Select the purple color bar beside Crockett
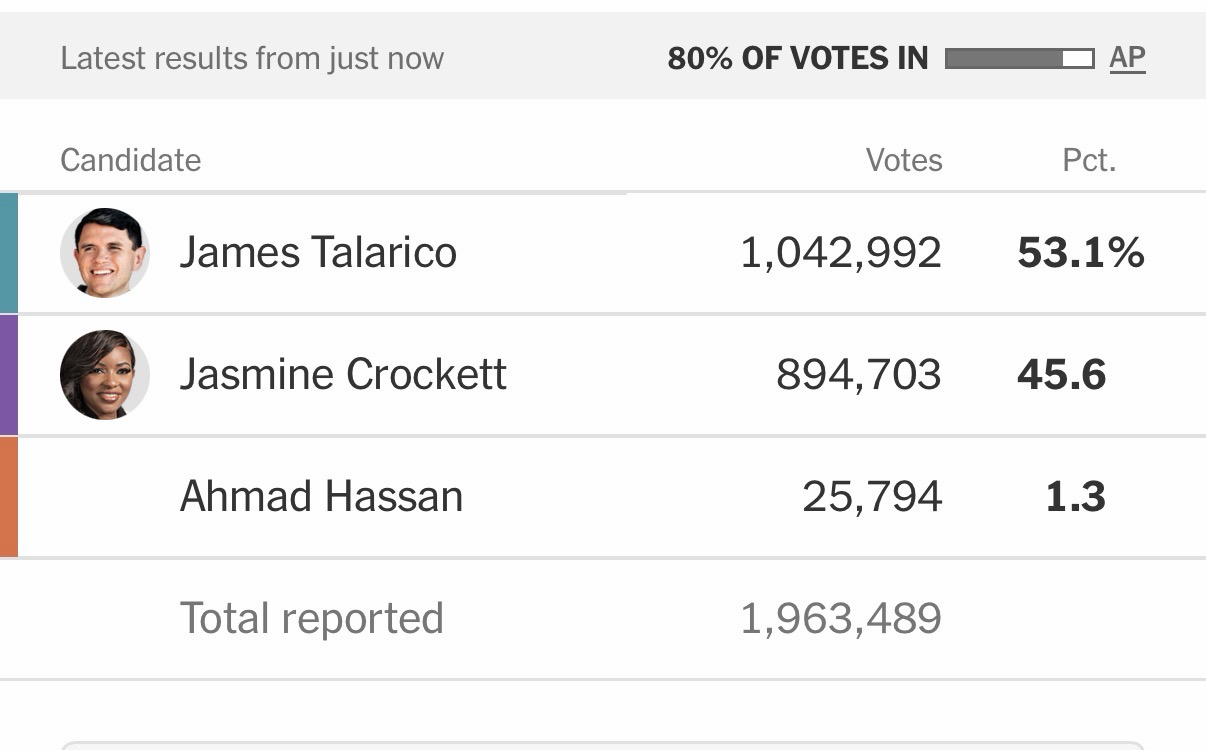The image size is (1206, 750). [9, 375]
